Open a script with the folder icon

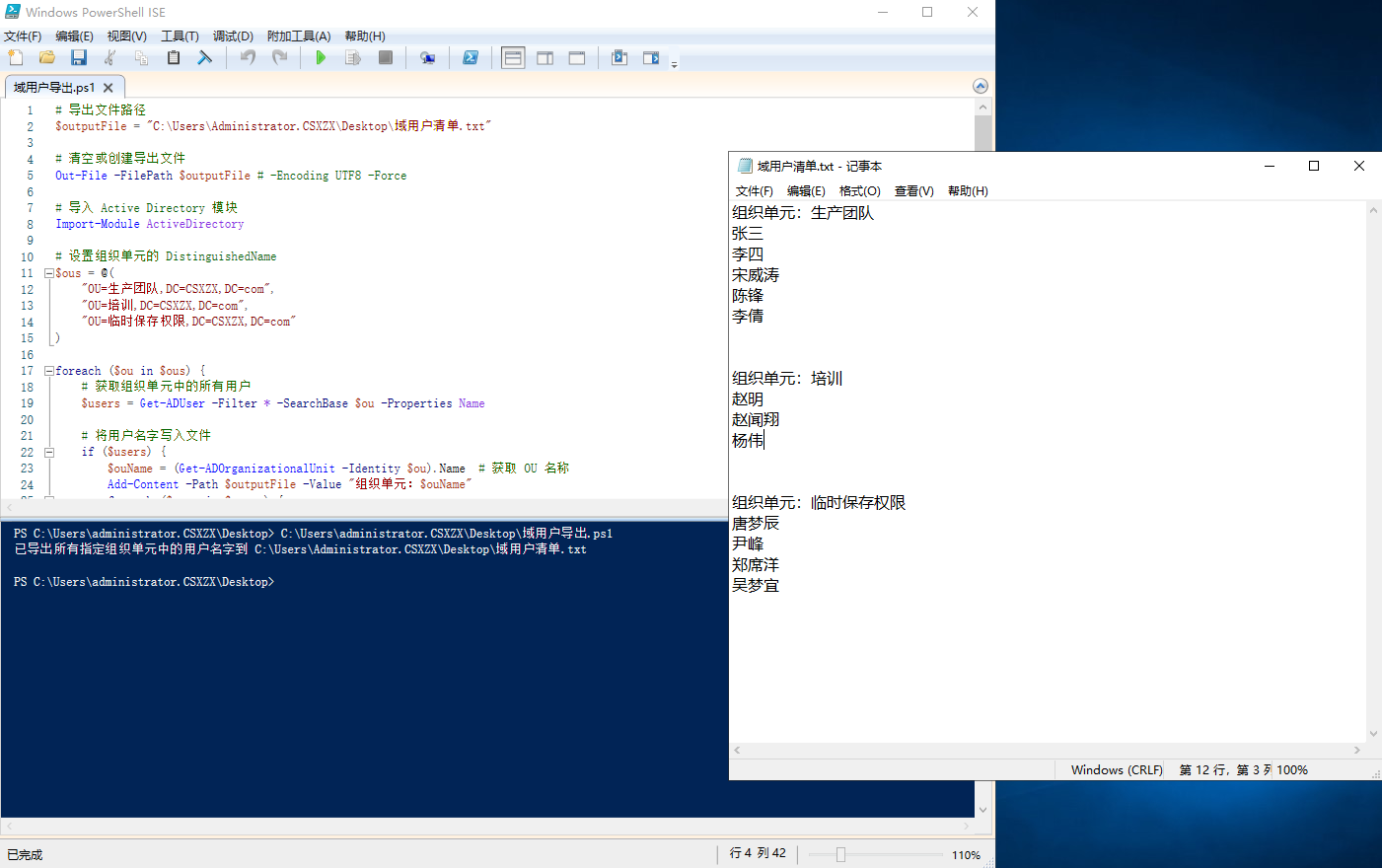(46, 58)
